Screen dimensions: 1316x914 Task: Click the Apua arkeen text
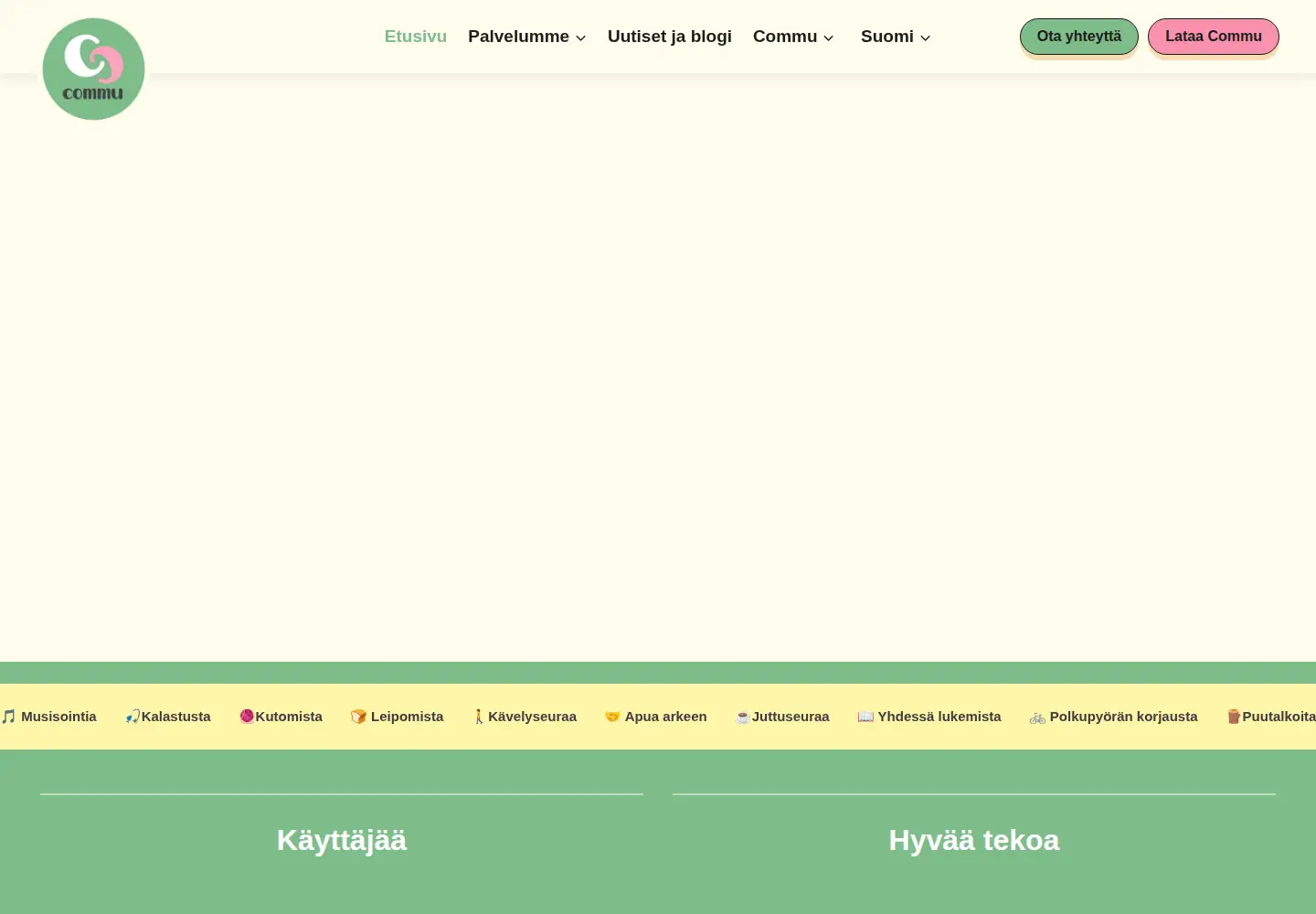[665, 717]
